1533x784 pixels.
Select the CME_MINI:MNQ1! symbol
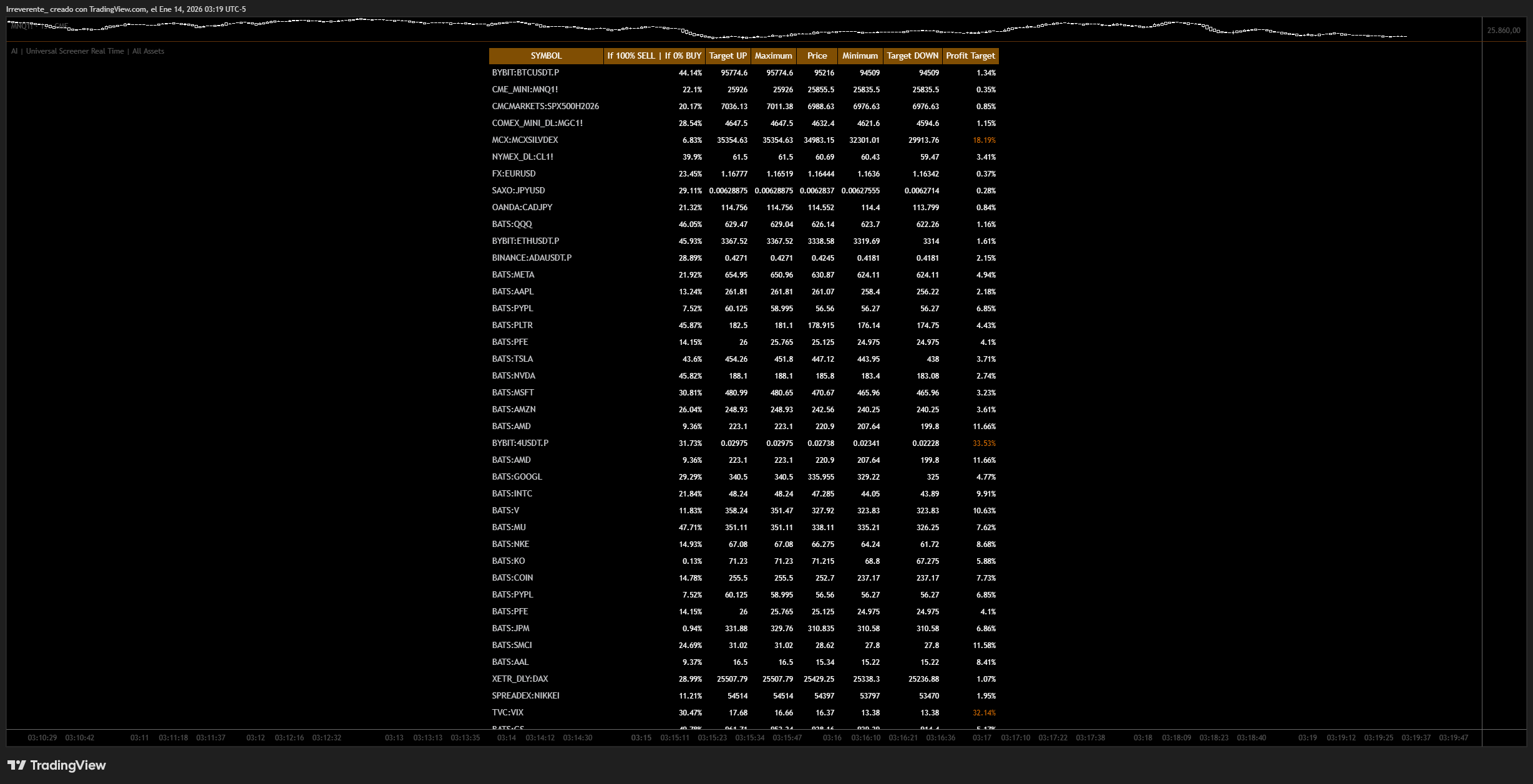(525, 90)
